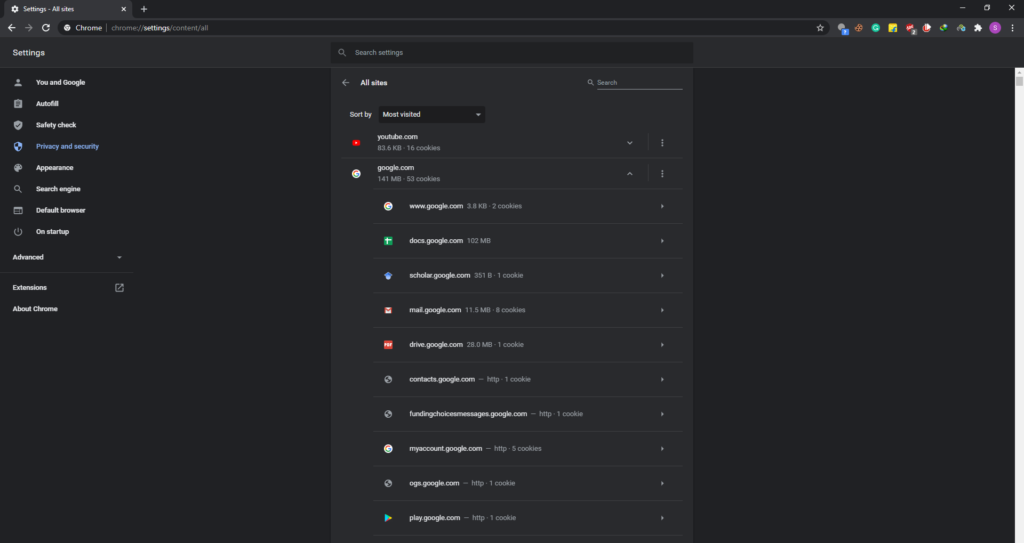
Task: Collapse the google.com site group
Action: click(x=630, y=174)
